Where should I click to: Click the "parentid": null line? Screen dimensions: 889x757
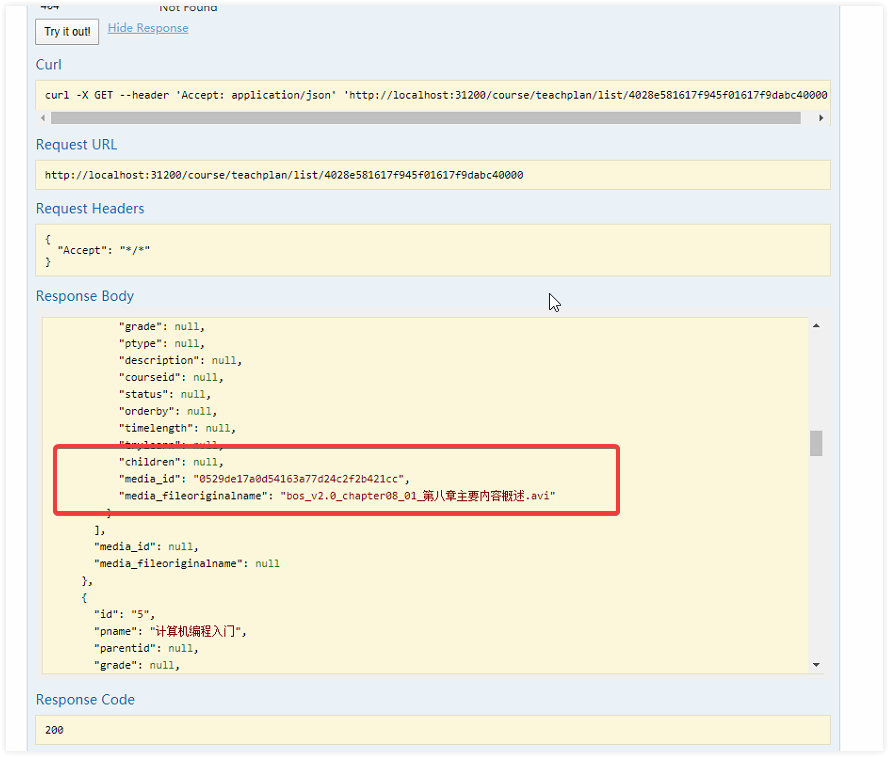pos(146,649)
